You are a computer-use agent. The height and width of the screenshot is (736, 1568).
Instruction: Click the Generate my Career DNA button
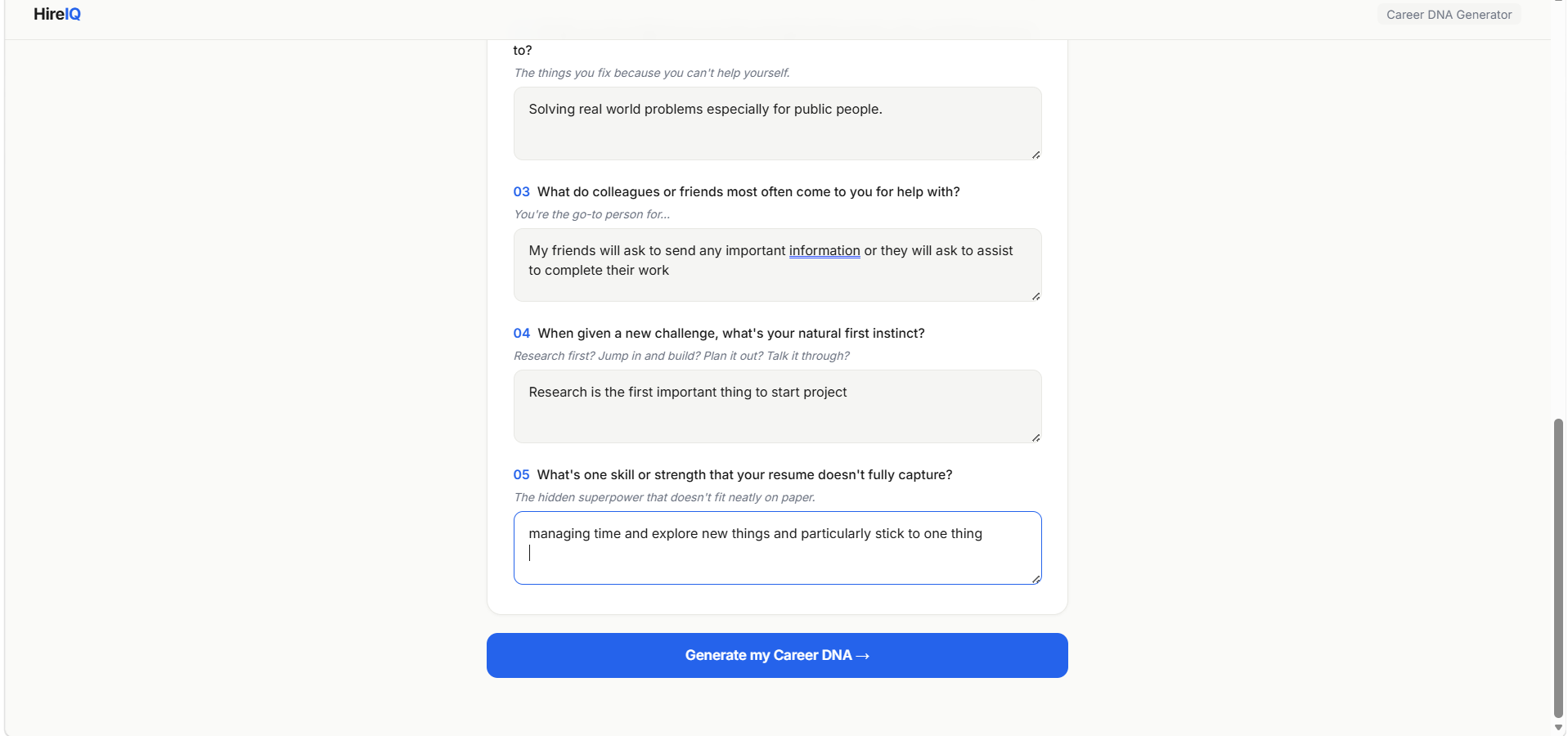(x=777, y=655)
